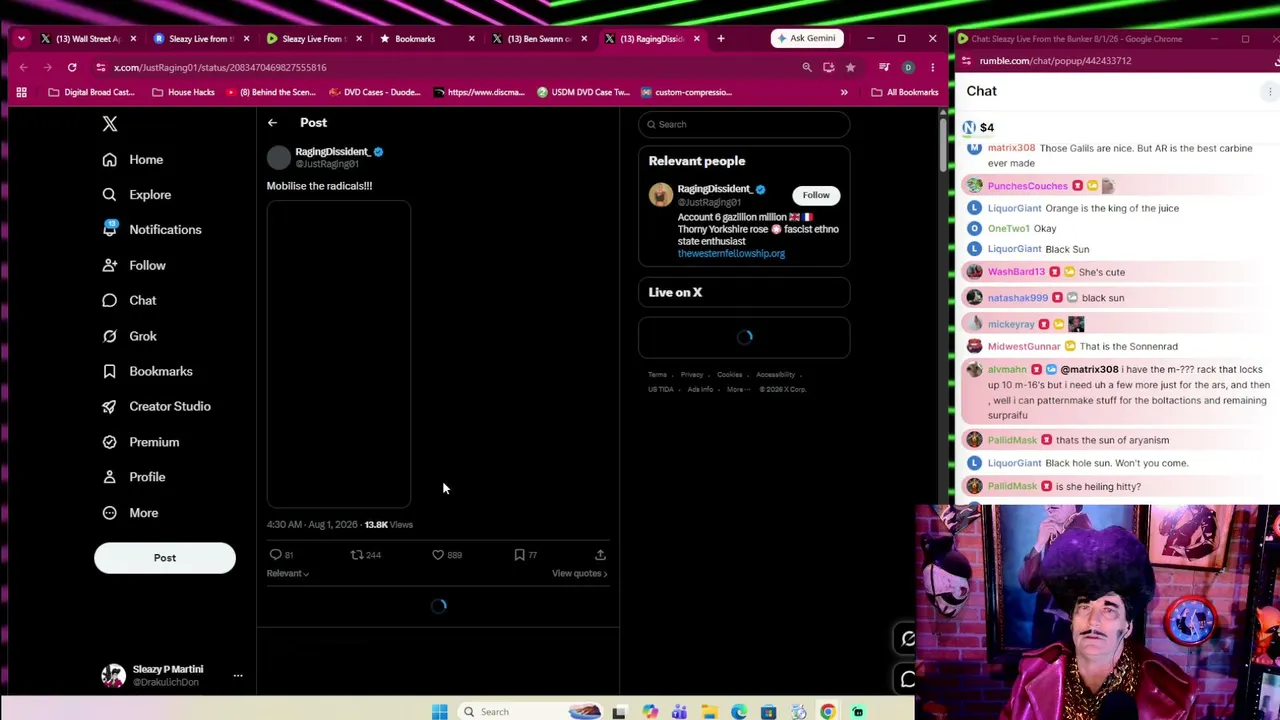Image resolution: width=1280 pixels, height=720 pixels.
Task: Open the Home page in X sidebar
Action: [x=133, y=160]
